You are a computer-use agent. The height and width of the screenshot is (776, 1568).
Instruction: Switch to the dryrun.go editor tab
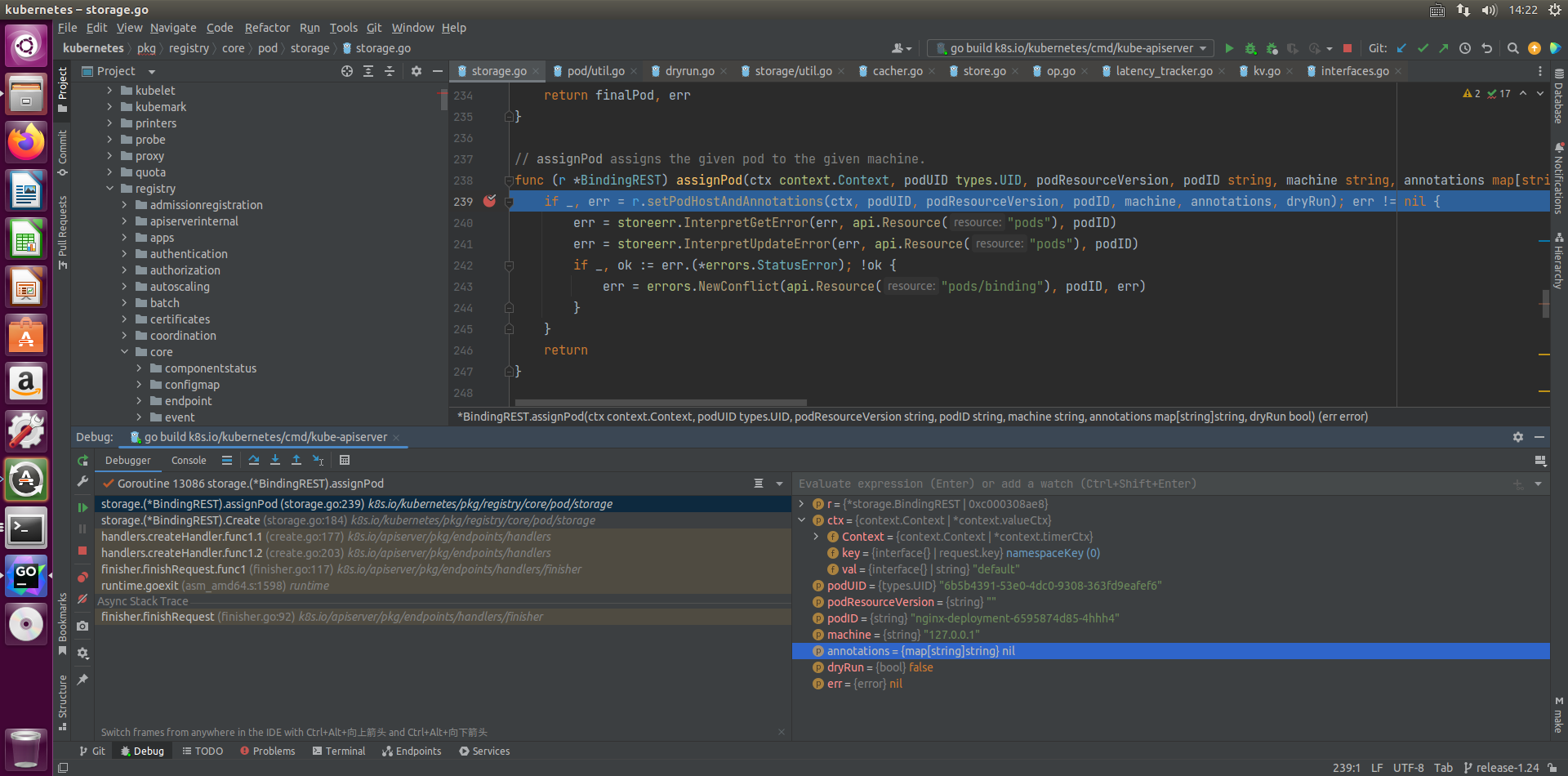[x=688, y=71]
